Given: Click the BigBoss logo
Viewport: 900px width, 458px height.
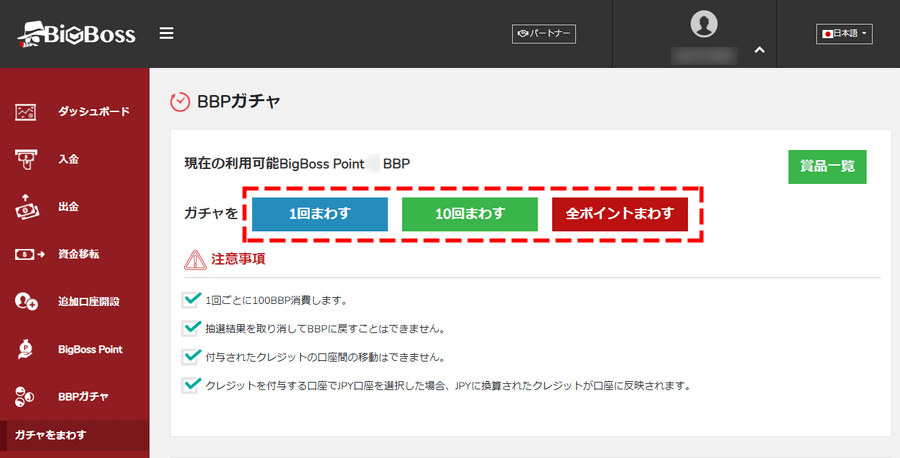Looking at the screenshot, I should tap(76, 34).
